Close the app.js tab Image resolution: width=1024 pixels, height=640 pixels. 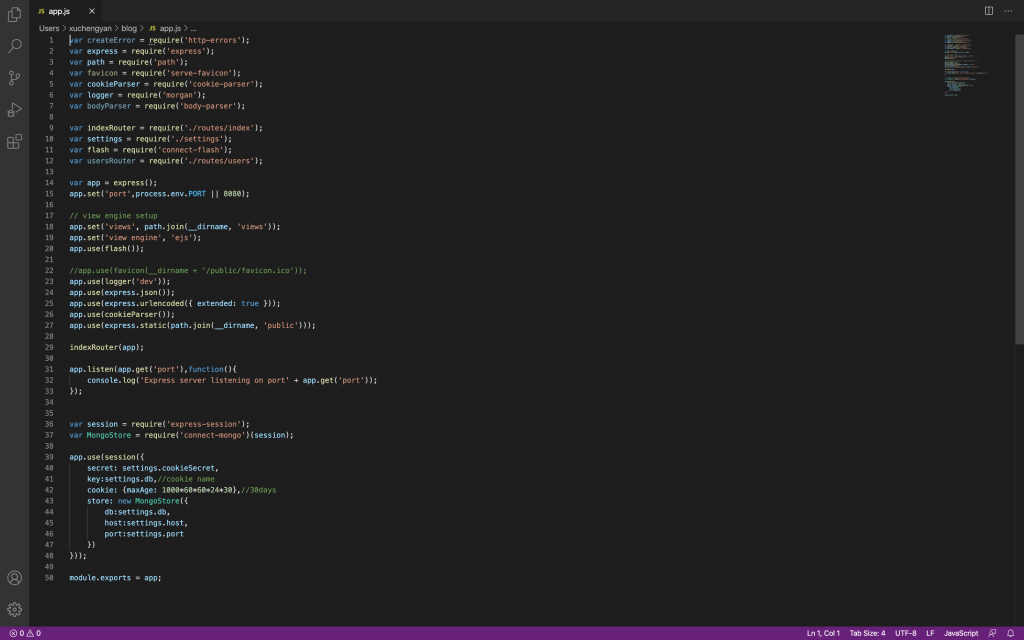coord(91,11)
